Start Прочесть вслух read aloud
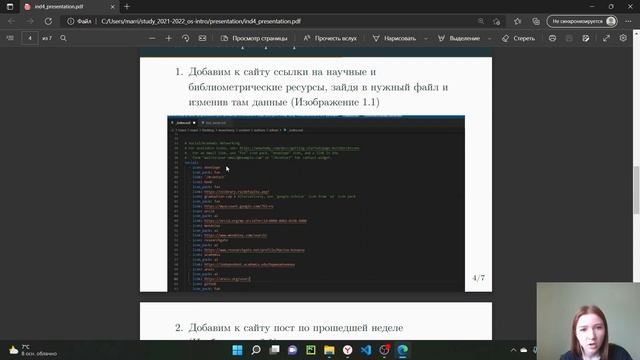 click(330, 38)
